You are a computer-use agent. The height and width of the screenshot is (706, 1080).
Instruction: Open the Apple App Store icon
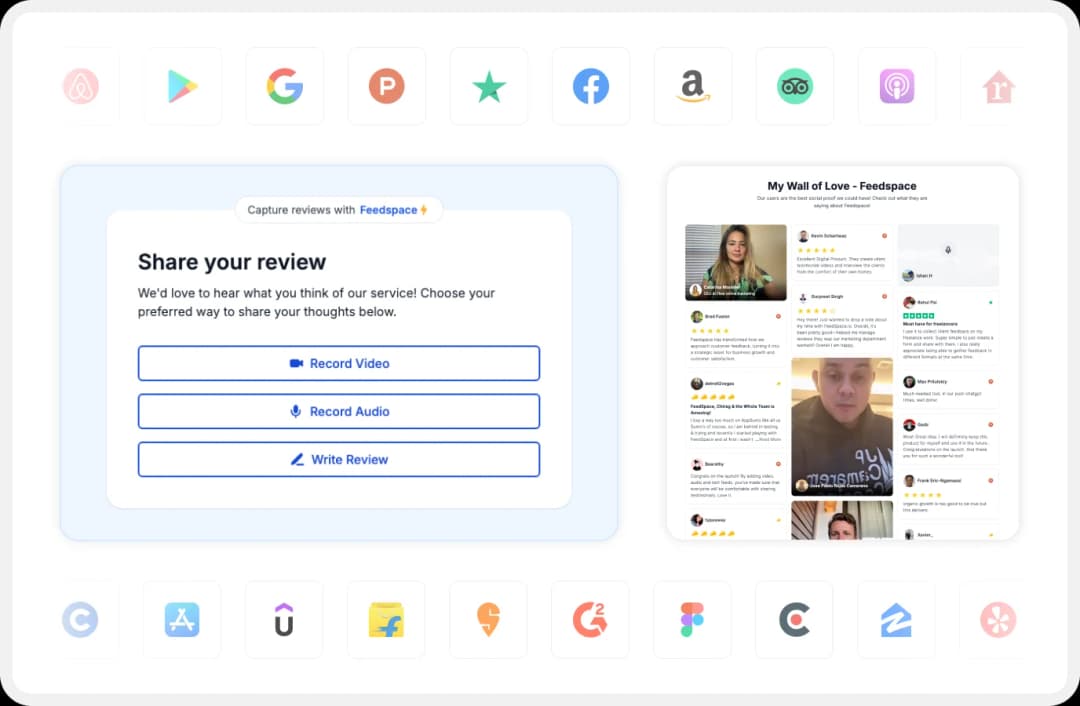[x=182, y=620]
